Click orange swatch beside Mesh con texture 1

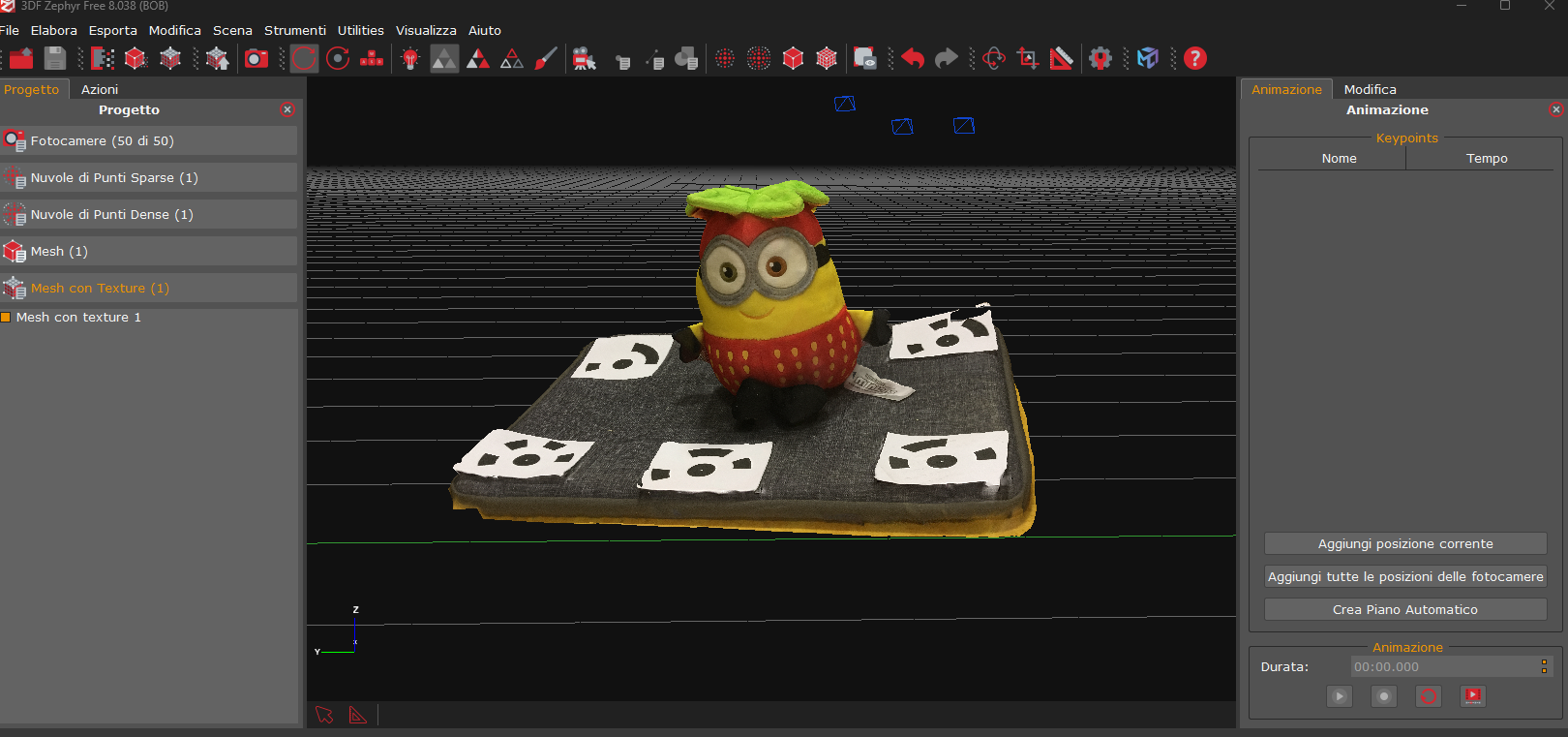pos(6,317)
